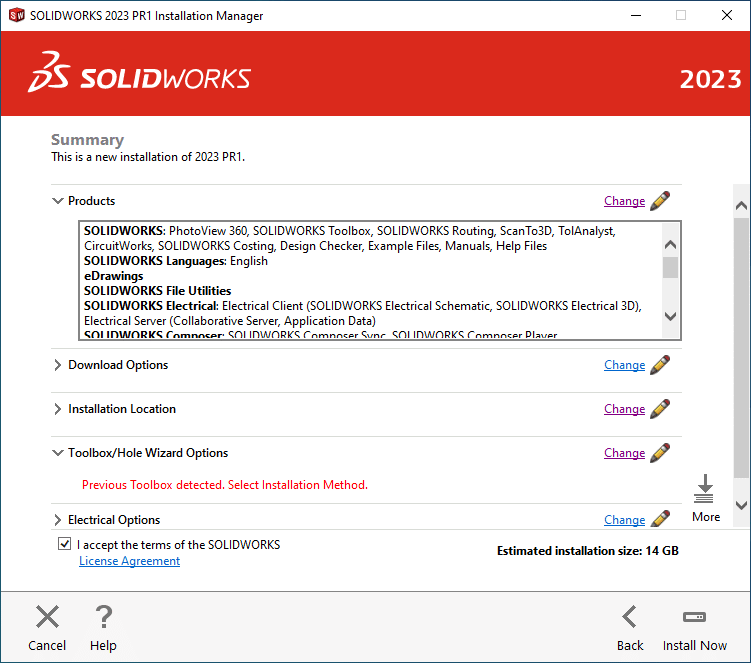Collapse the Toolbox/Hole Wizard Options section

click(x=57, y=453)
